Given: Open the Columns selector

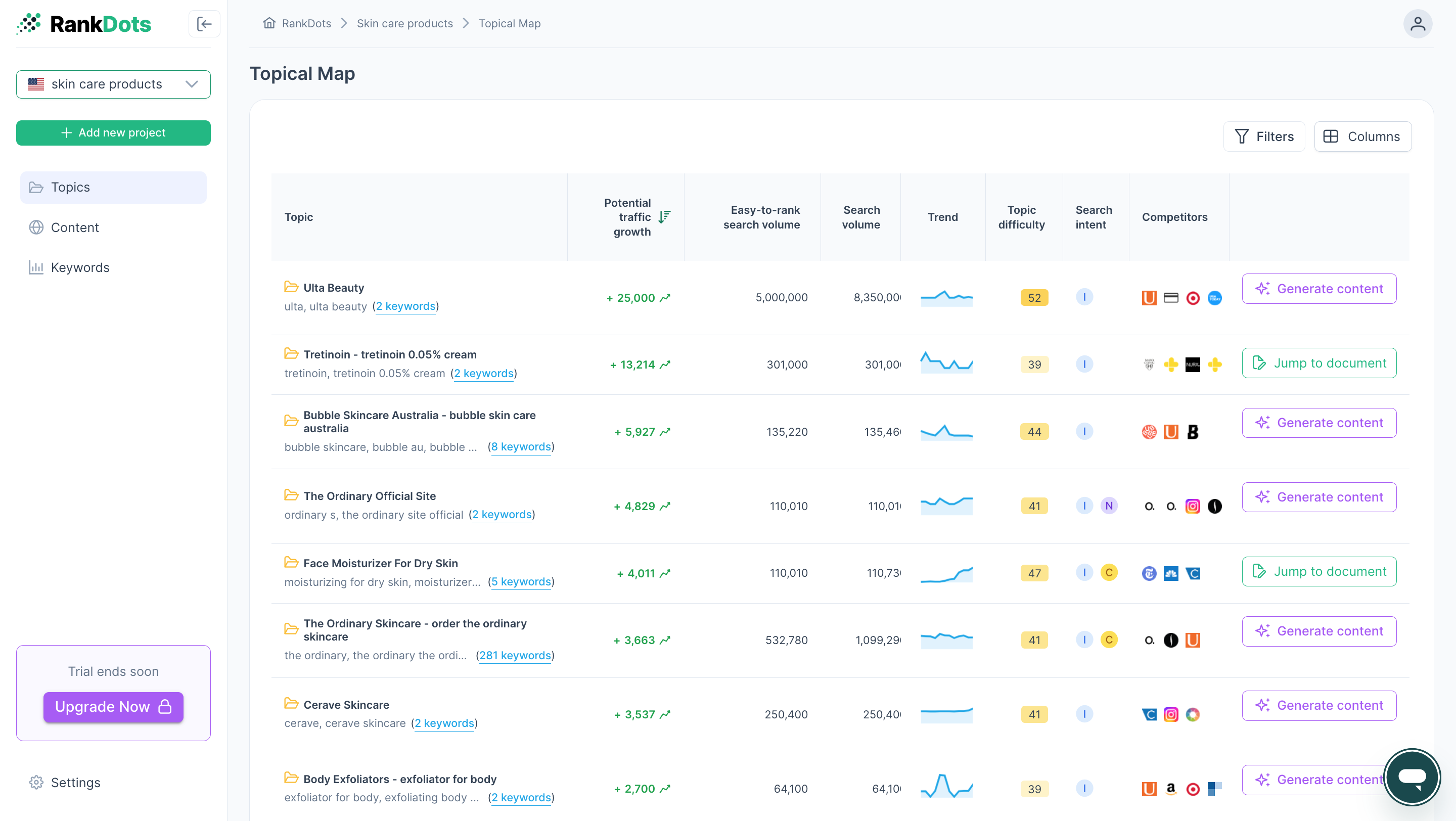Looking at the screenshot, I should [1362, 136].
